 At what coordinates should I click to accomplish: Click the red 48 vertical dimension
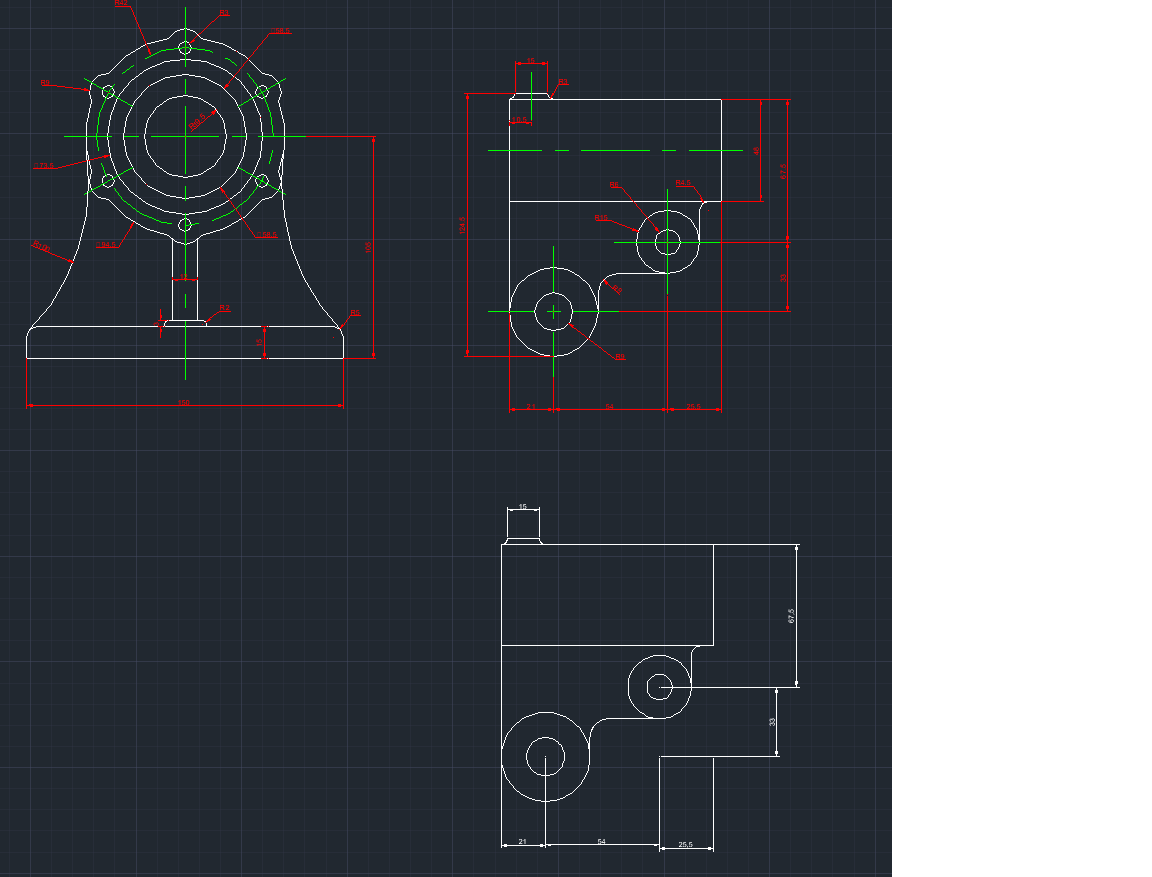point(757,151)
